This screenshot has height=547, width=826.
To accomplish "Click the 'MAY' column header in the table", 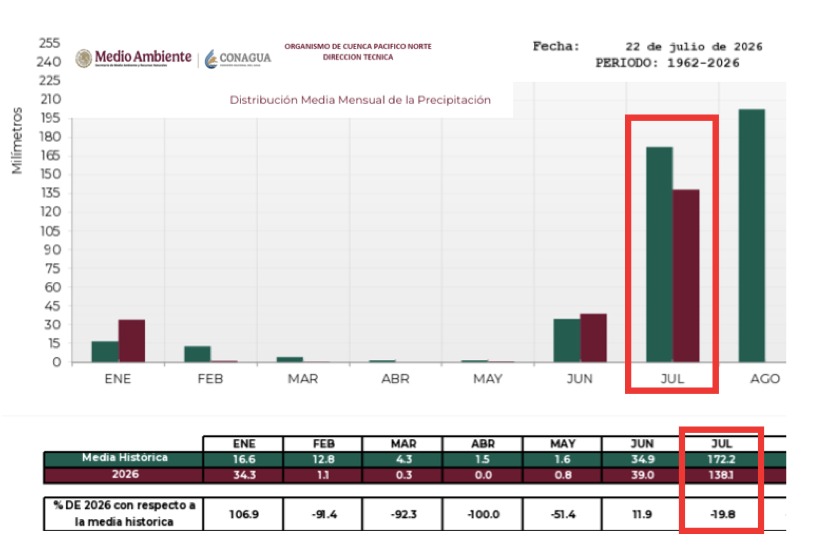I will [562, 444].
